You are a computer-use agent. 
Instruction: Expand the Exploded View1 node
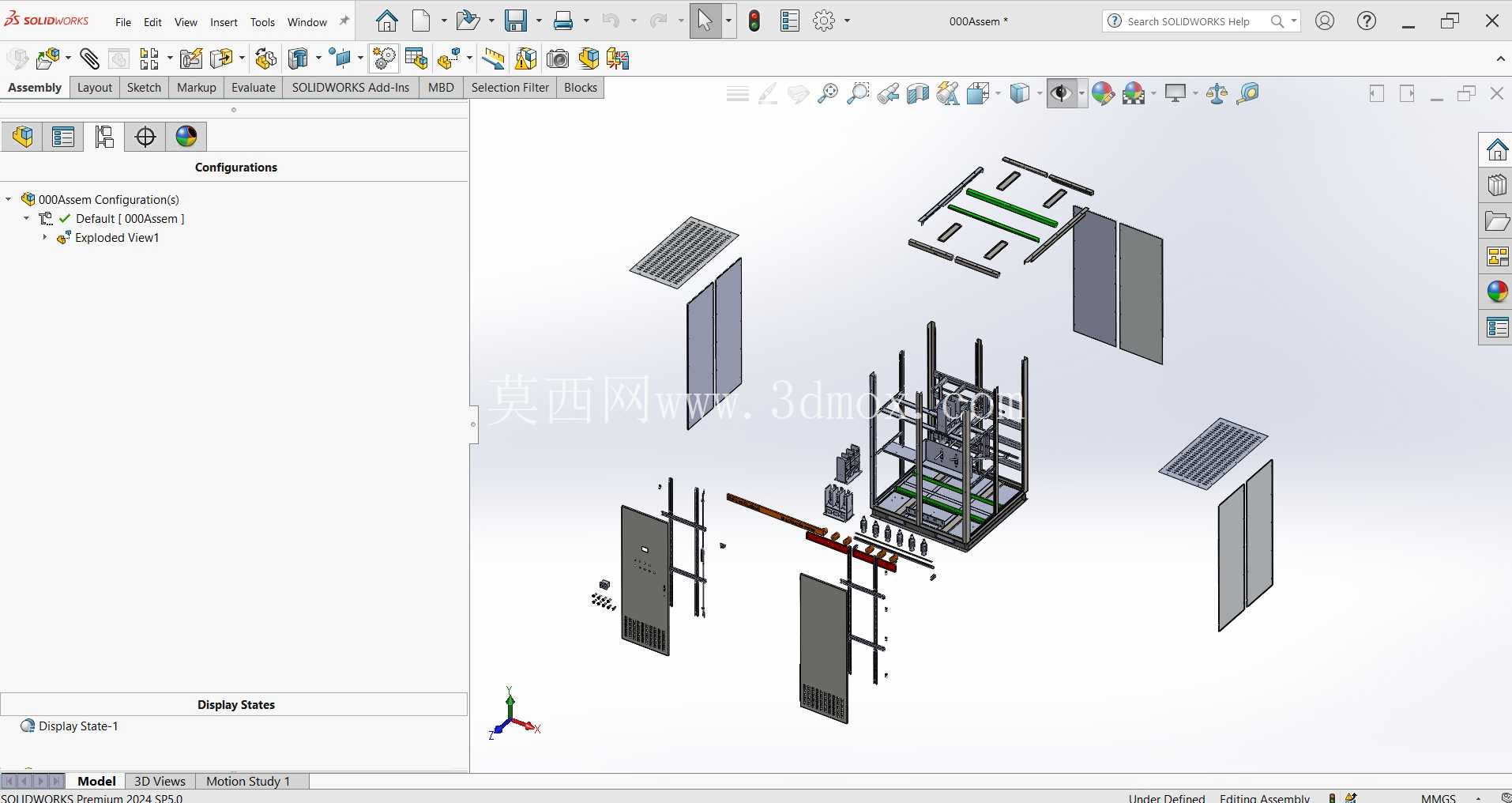(45, 237)
